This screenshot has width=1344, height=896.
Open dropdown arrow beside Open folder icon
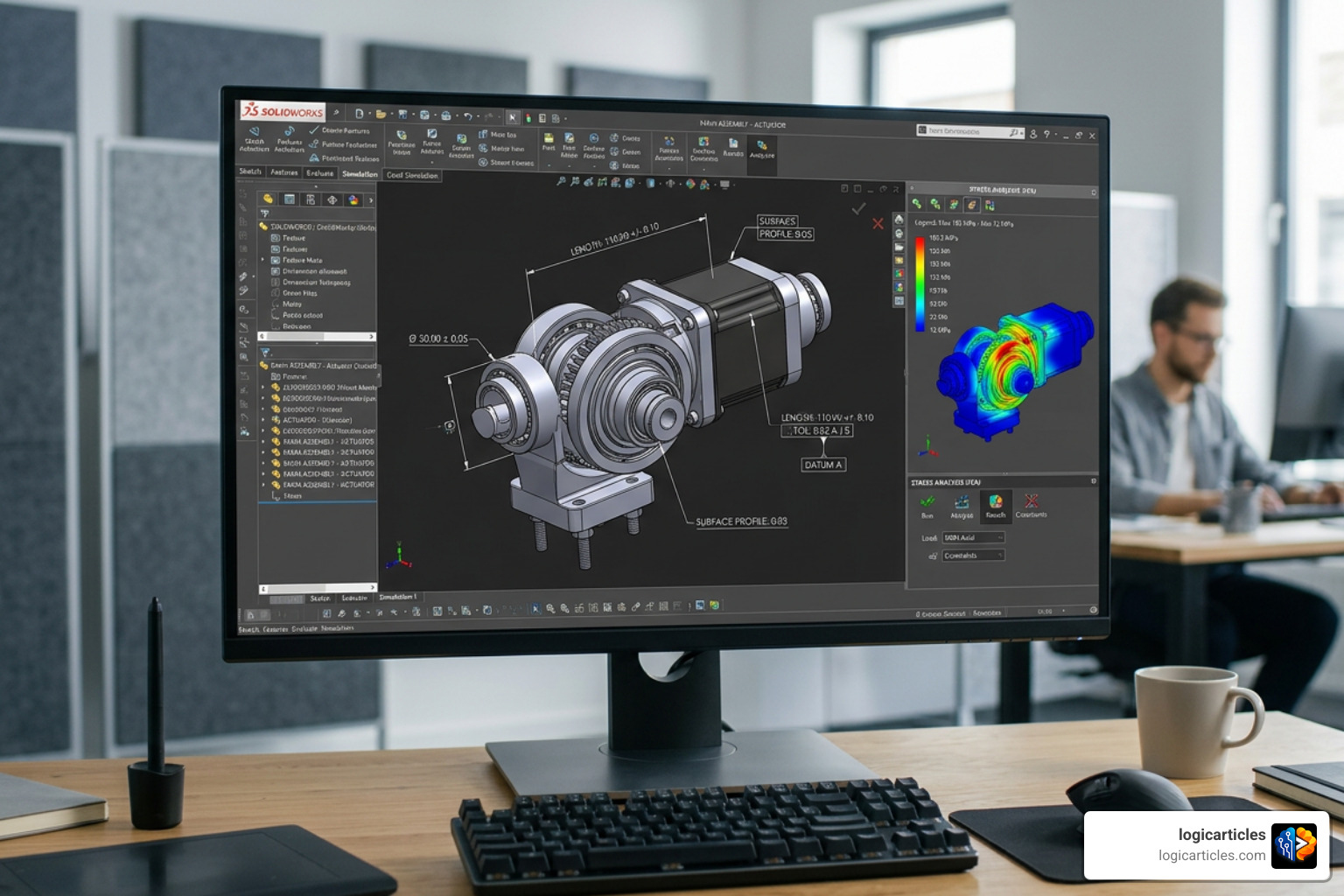tap(392, 115)
